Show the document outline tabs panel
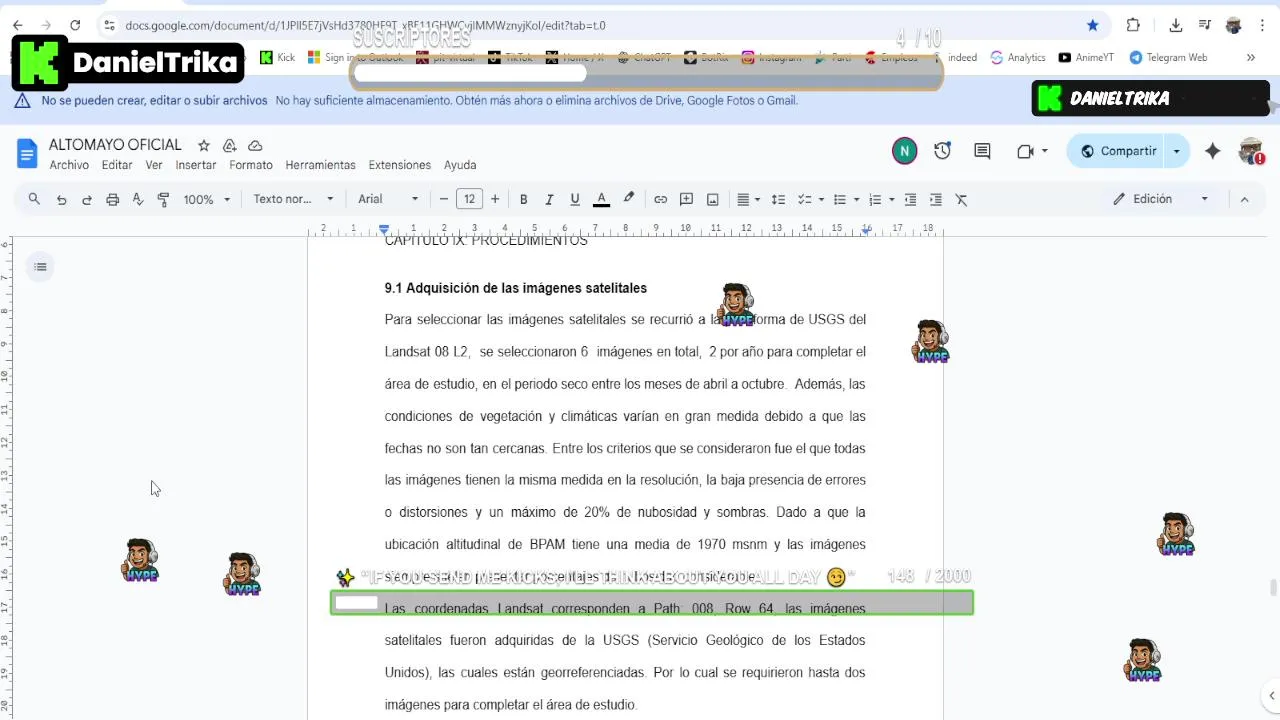 (x=40, y=267)
